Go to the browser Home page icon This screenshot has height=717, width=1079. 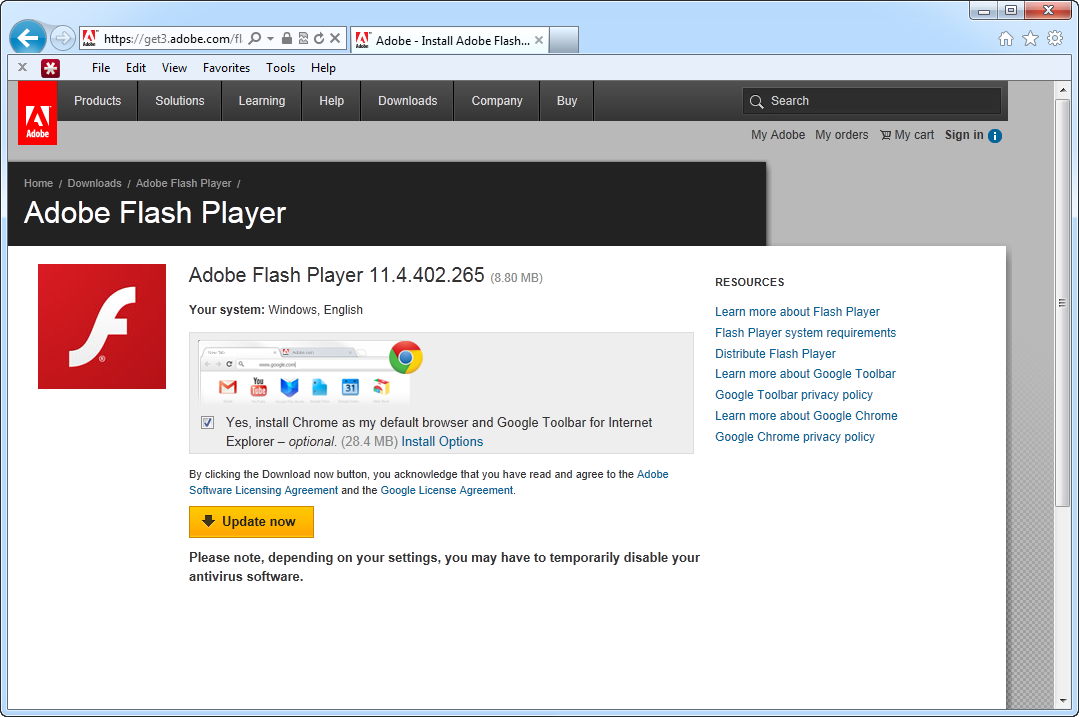tap(1006, 39)
